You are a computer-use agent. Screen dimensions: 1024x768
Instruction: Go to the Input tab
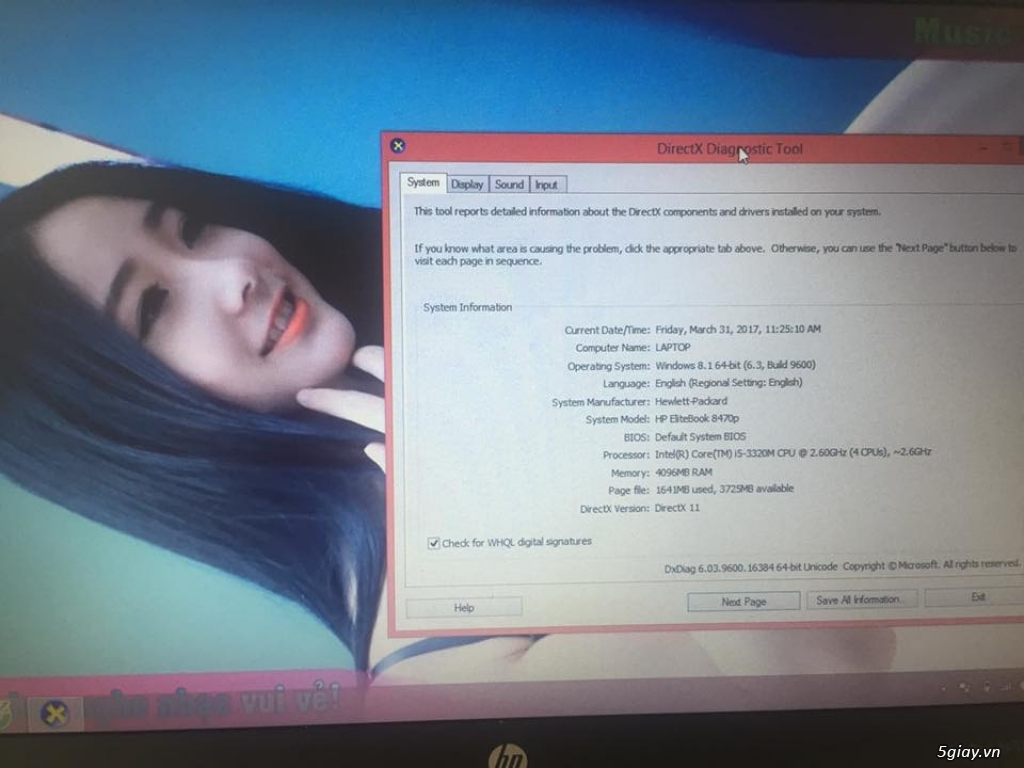(547, 185)
